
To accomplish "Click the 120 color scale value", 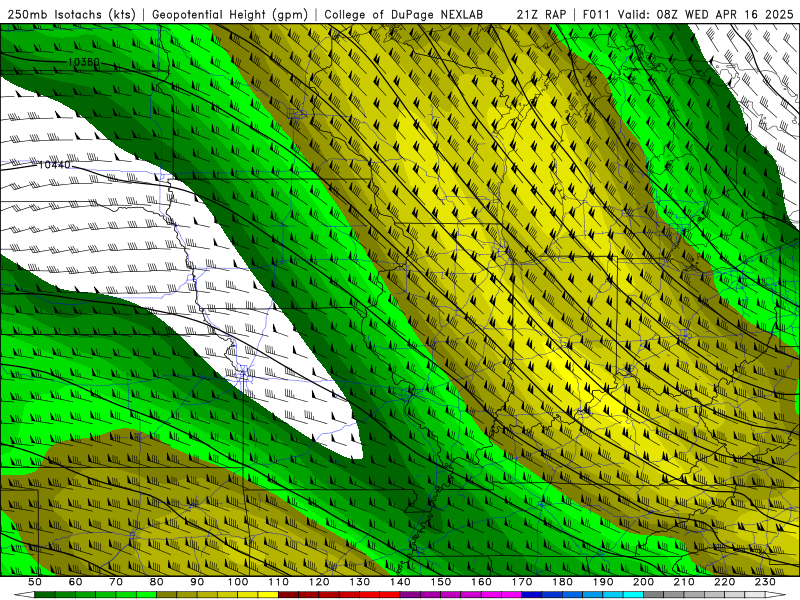I will point(319,582).
